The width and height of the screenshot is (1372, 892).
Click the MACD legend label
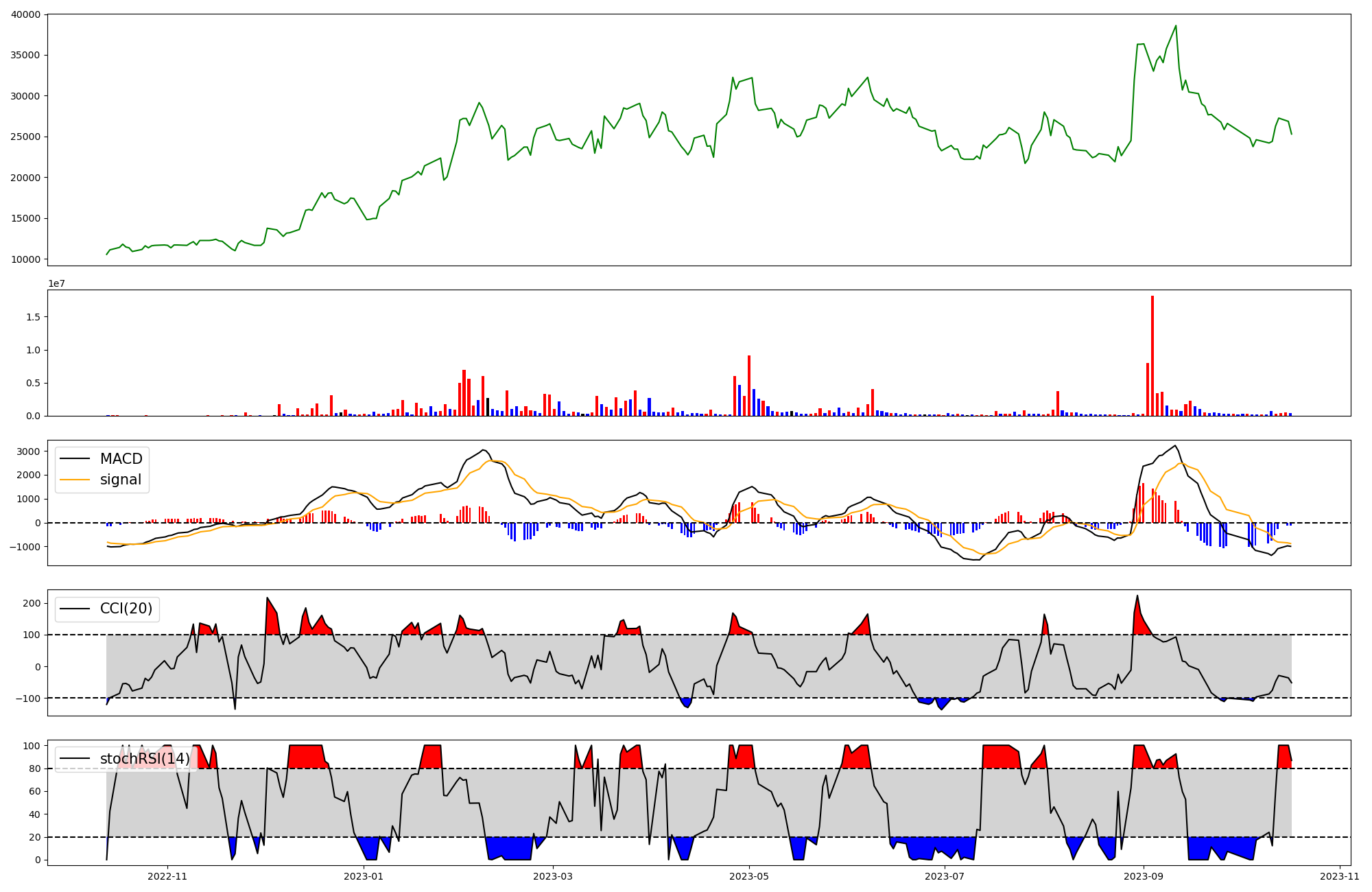point(121,459)
